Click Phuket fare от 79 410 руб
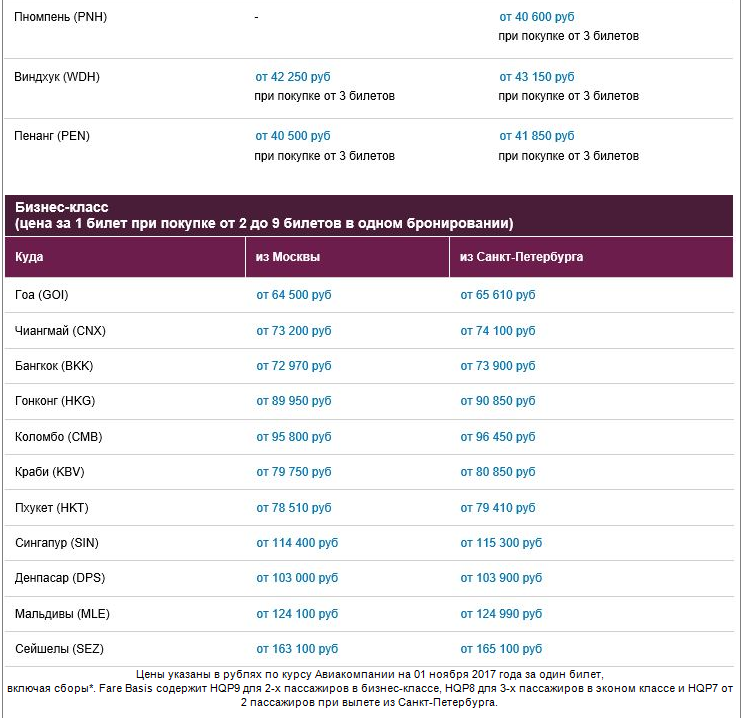This screenshot has height=718, width=745. [x=497, y=508]
